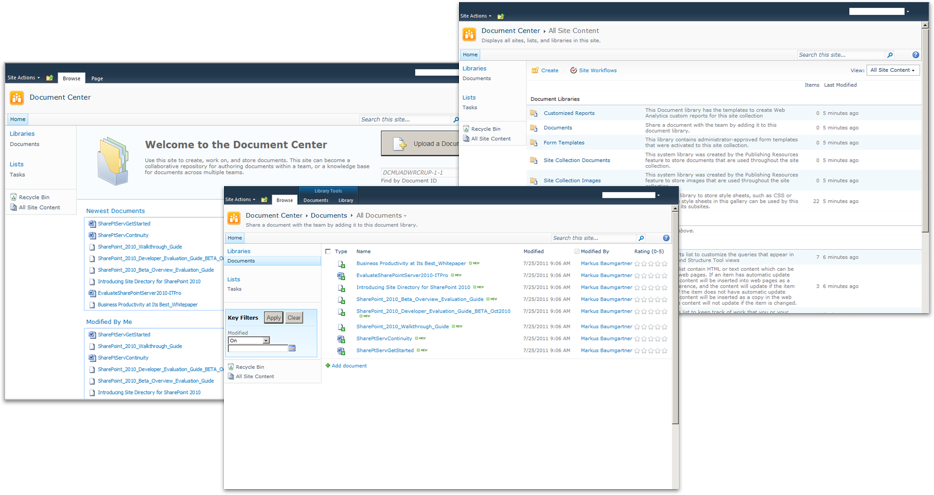Click file icon beside SharePoint_2010_Walkthrough_Guide in library list

click(x=341, y=327)
